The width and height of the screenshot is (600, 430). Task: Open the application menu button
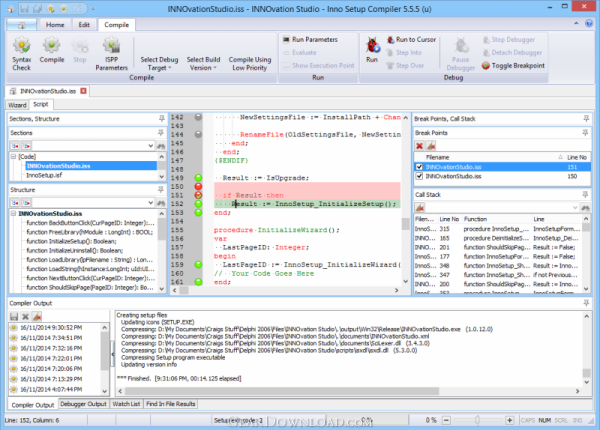point(21,25)
